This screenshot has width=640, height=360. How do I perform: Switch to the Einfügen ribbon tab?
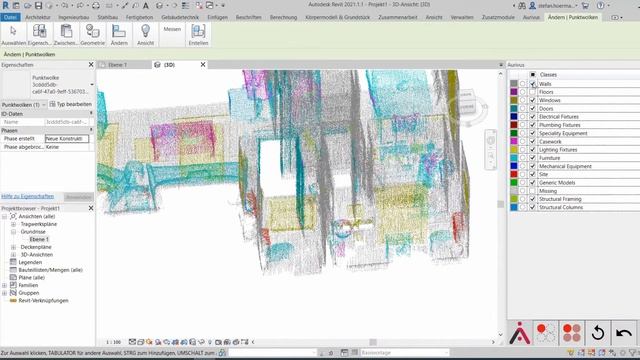pyautogui.click(x=218, y=17)
